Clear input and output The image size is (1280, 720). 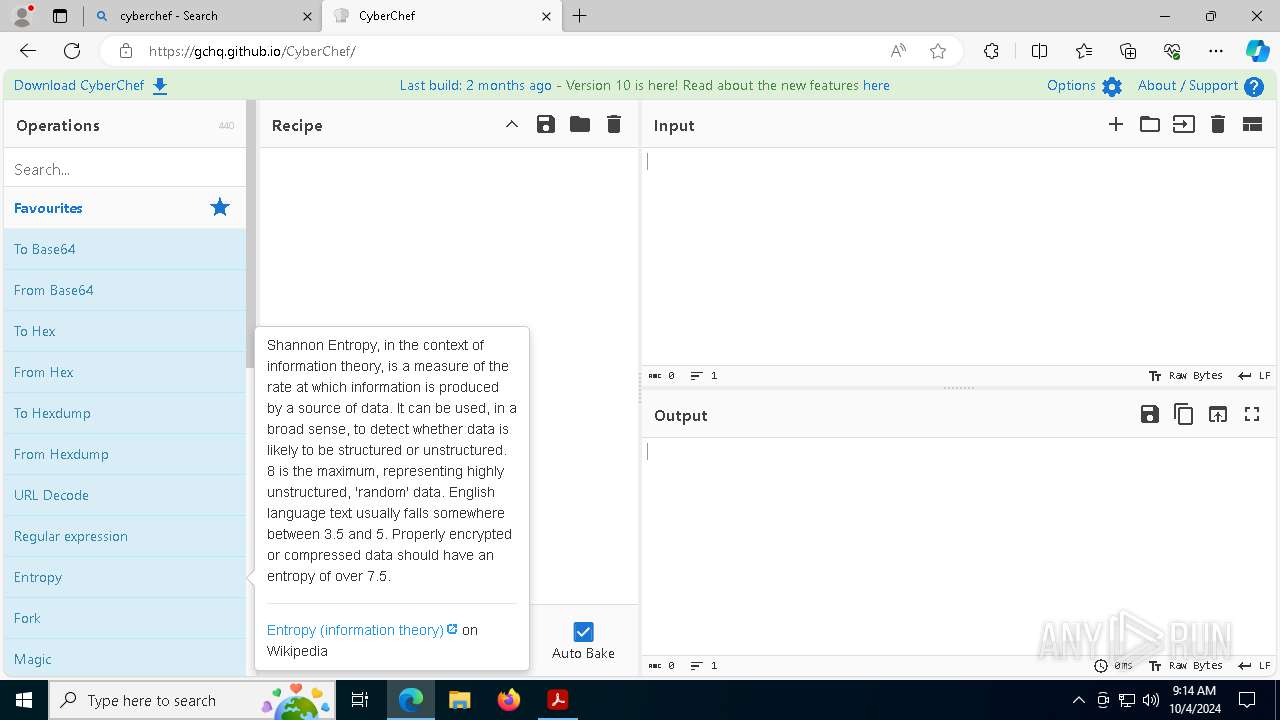[1218, 125]
